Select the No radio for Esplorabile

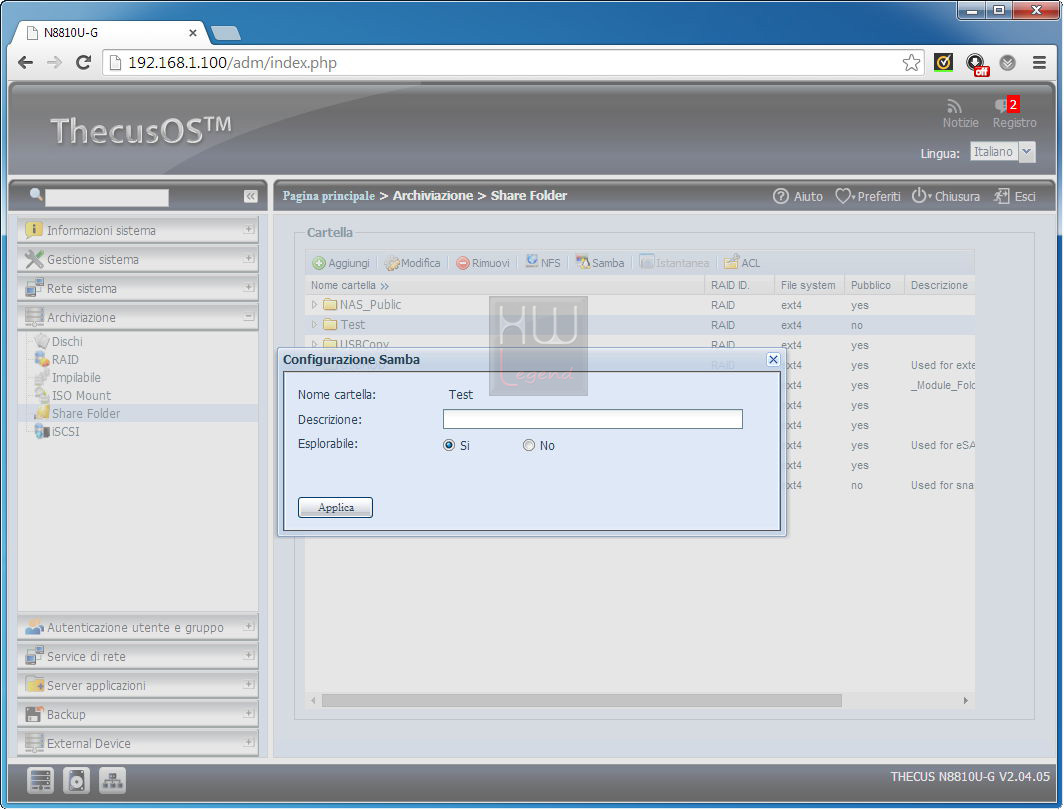pyautogui.click(x=529, y=446)
